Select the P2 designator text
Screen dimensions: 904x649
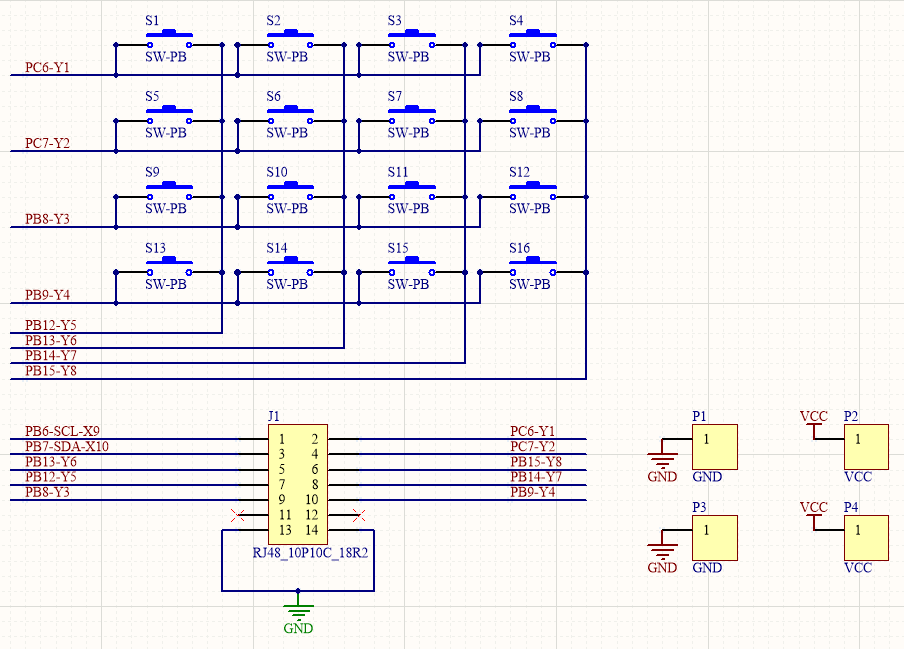851,416
